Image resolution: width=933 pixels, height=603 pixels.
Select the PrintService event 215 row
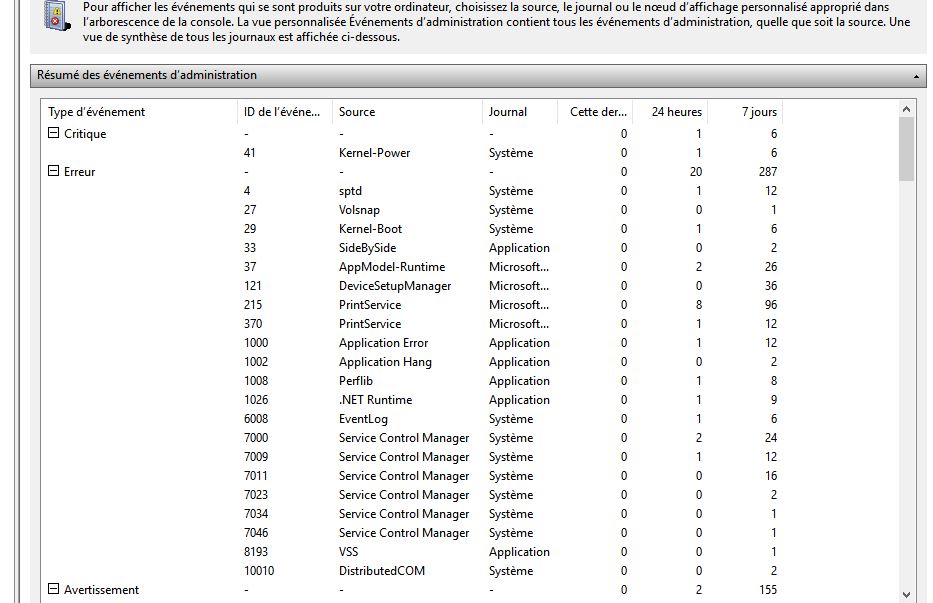(412, 305)
